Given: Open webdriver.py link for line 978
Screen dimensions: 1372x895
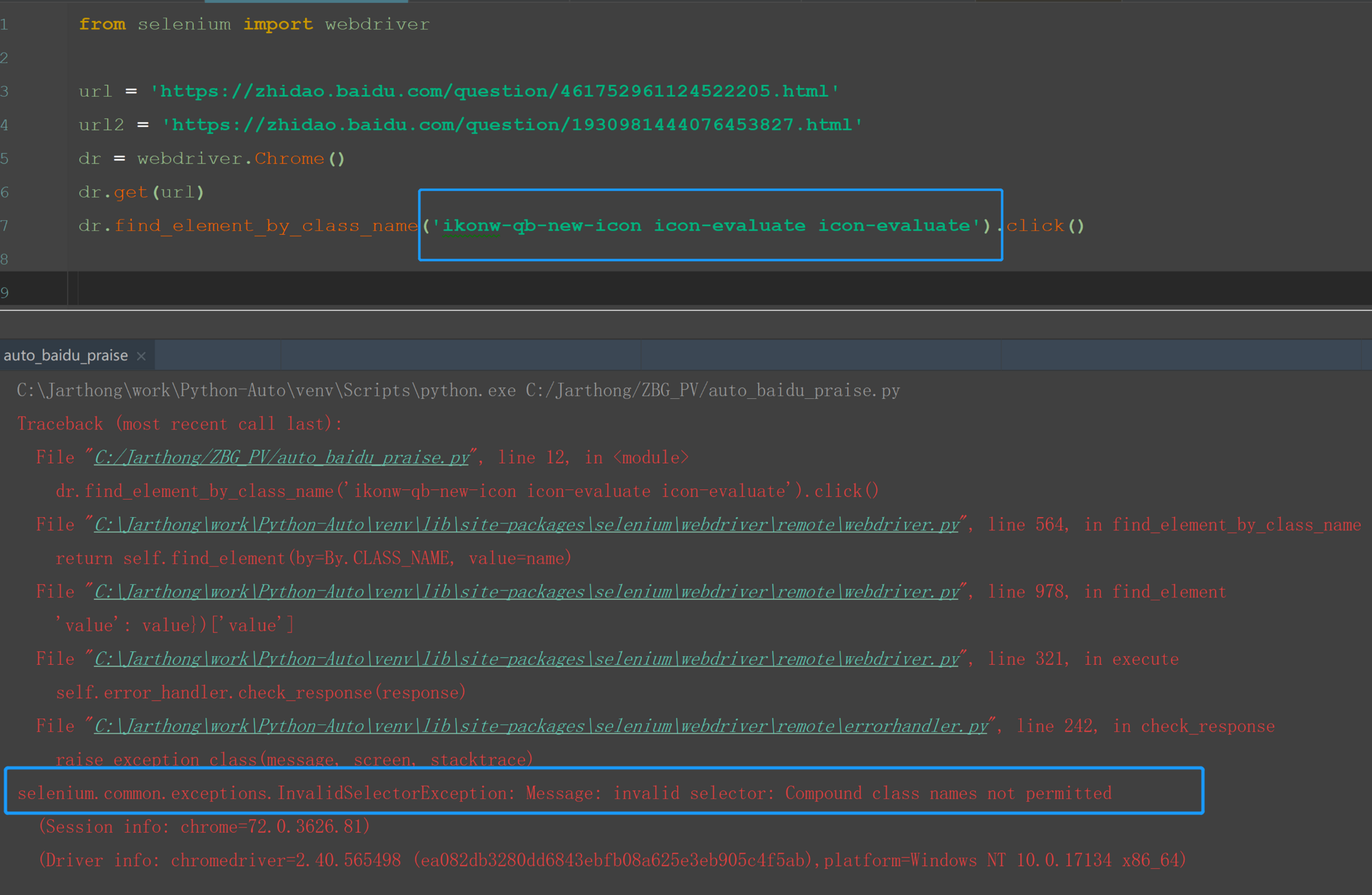Looking at the screenshot, I should coord(526,592).
